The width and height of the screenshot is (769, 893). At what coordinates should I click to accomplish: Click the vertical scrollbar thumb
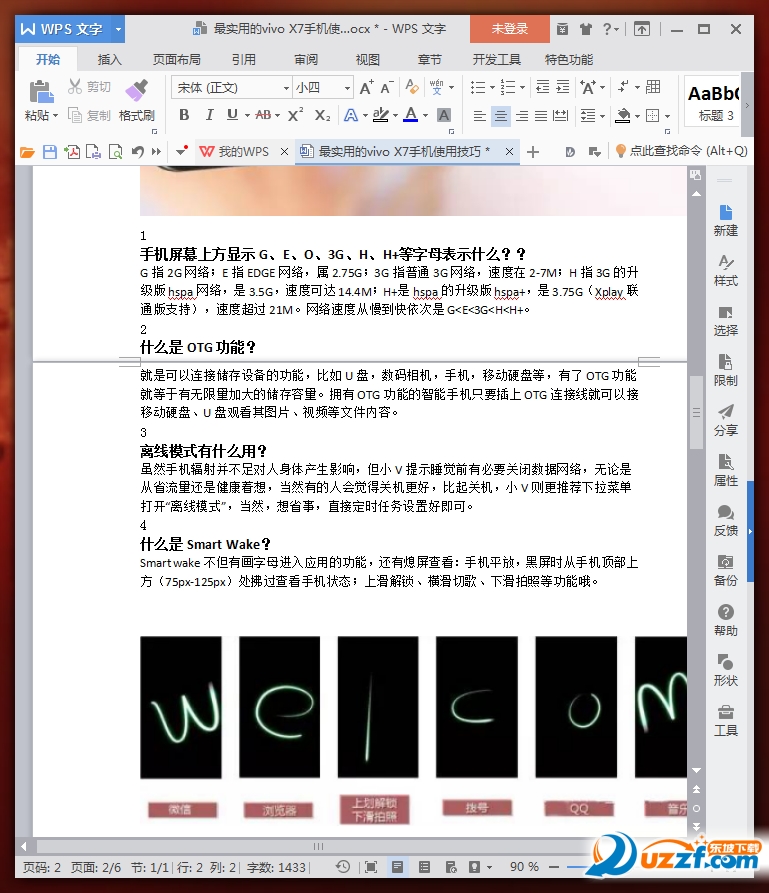(x=696, y=413)
